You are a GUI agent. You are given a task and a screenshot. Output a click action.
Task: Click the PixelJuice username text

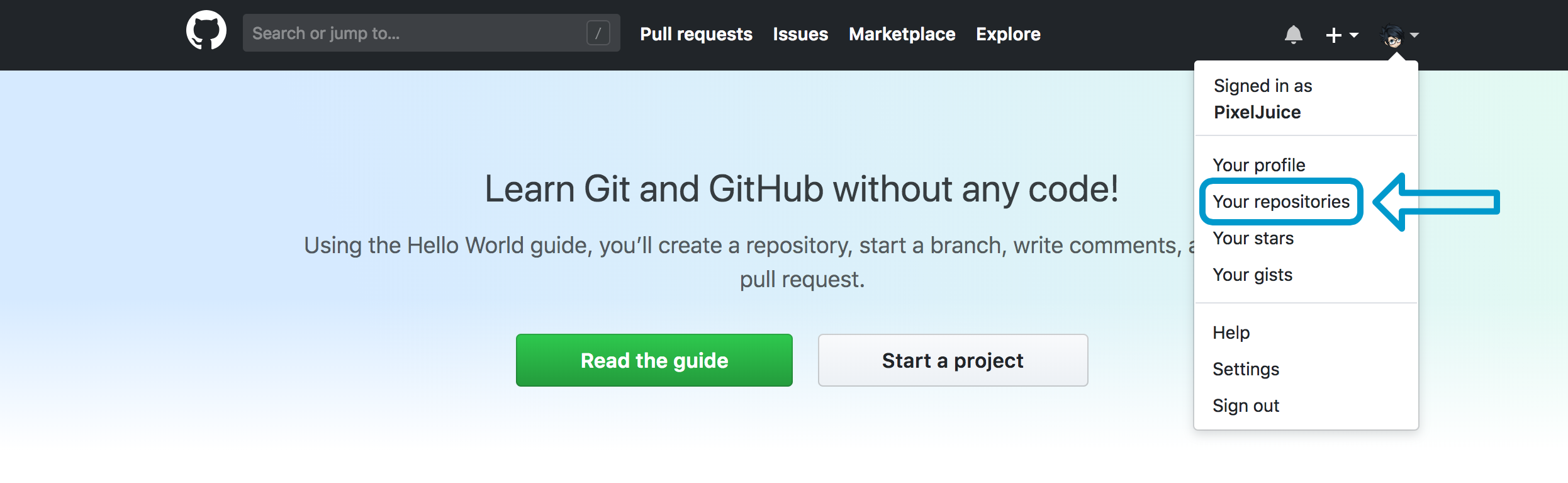[x=1257, y=112]
